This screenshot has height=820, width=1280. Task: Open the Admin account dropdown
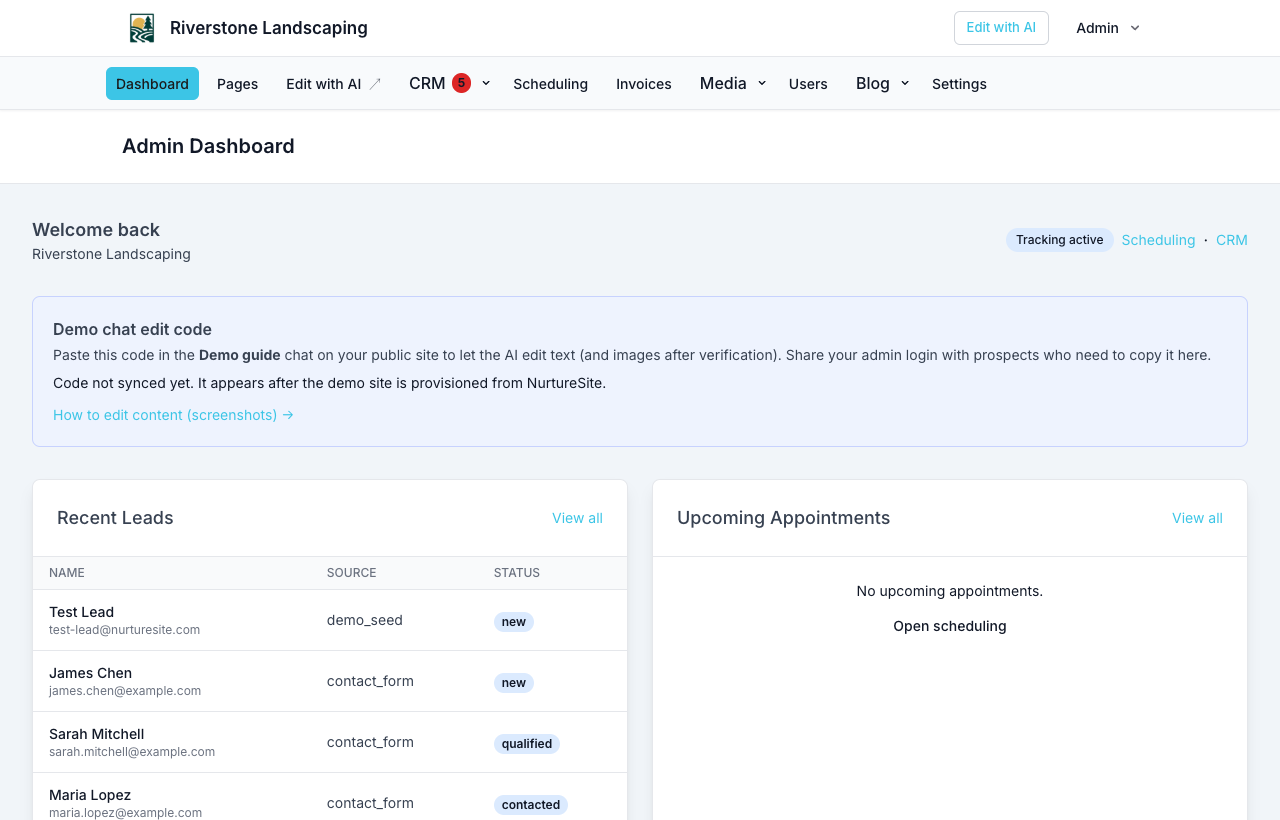click(x=1108, y=28)
